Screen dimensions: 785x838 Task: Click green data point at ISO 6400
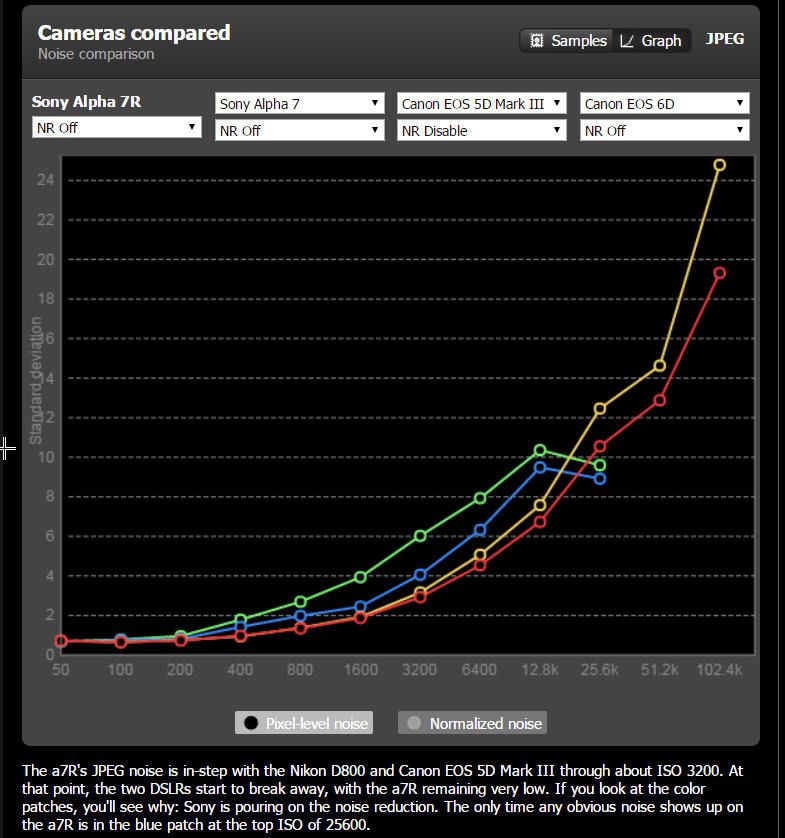[x=480, y=499]
